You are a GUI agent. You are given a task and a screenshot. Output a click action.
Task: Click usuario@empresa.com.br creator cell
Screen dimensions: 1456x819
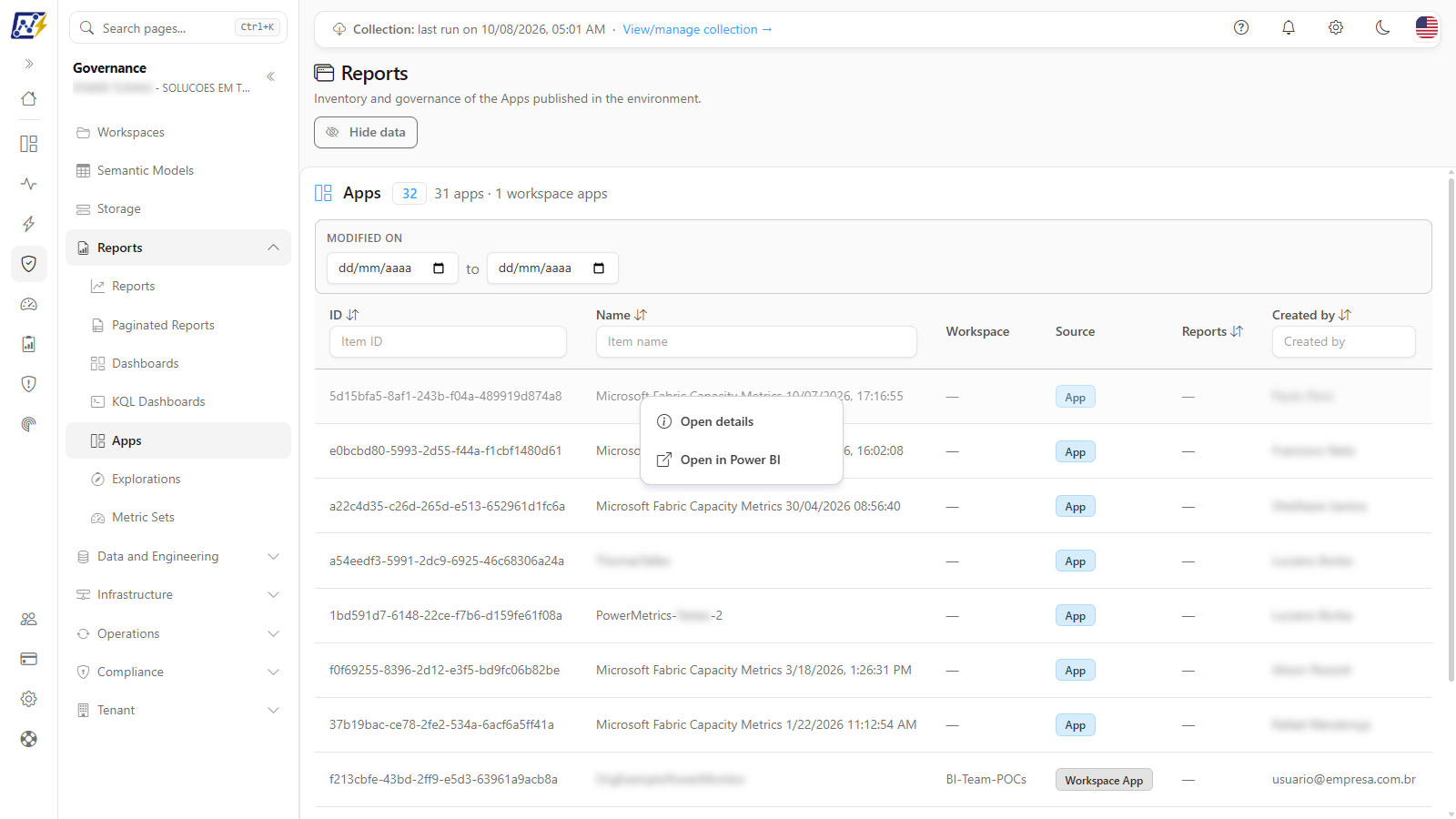coord(1344,779)
